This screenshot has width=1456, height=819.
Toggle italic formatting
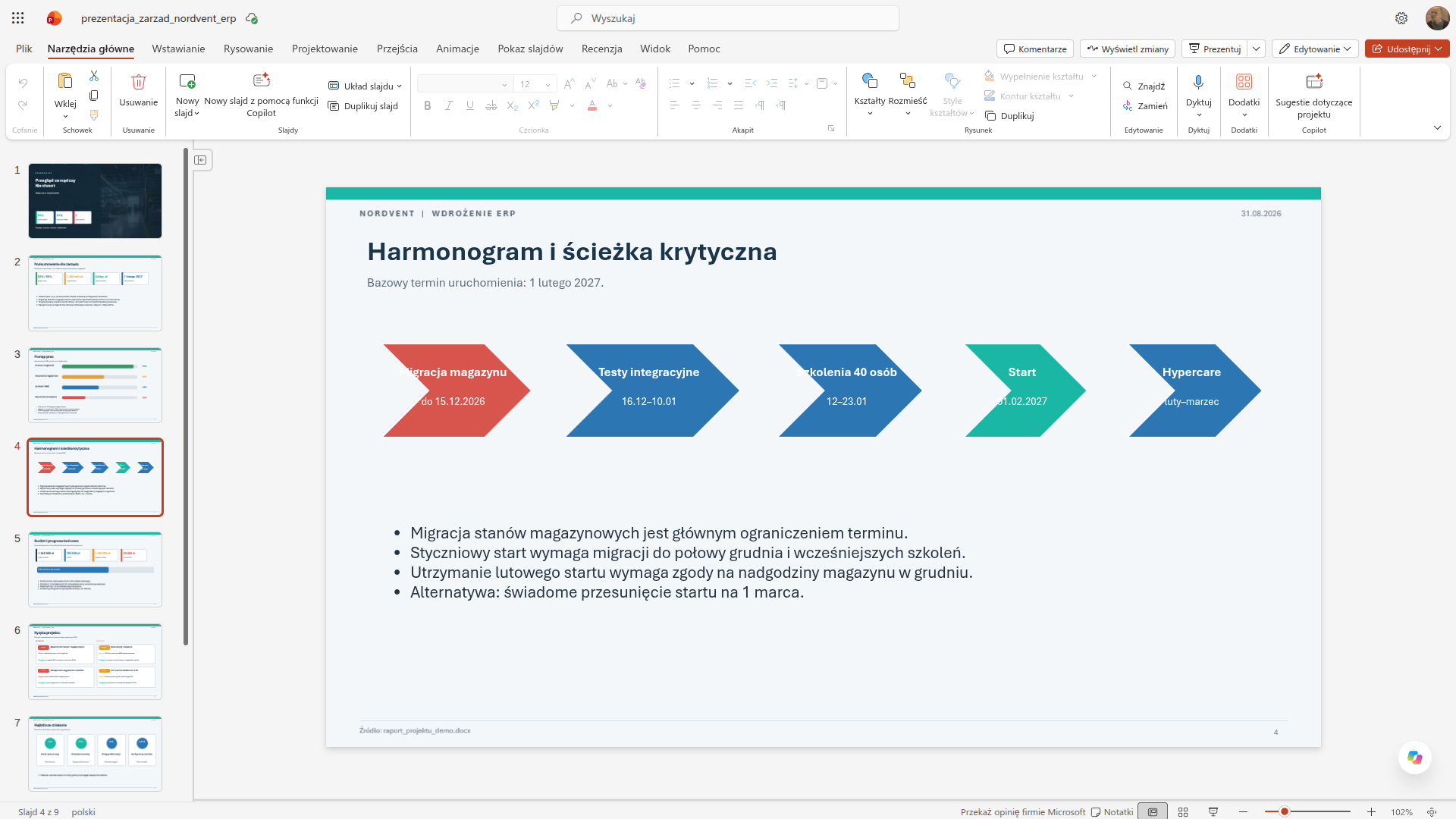449,106
